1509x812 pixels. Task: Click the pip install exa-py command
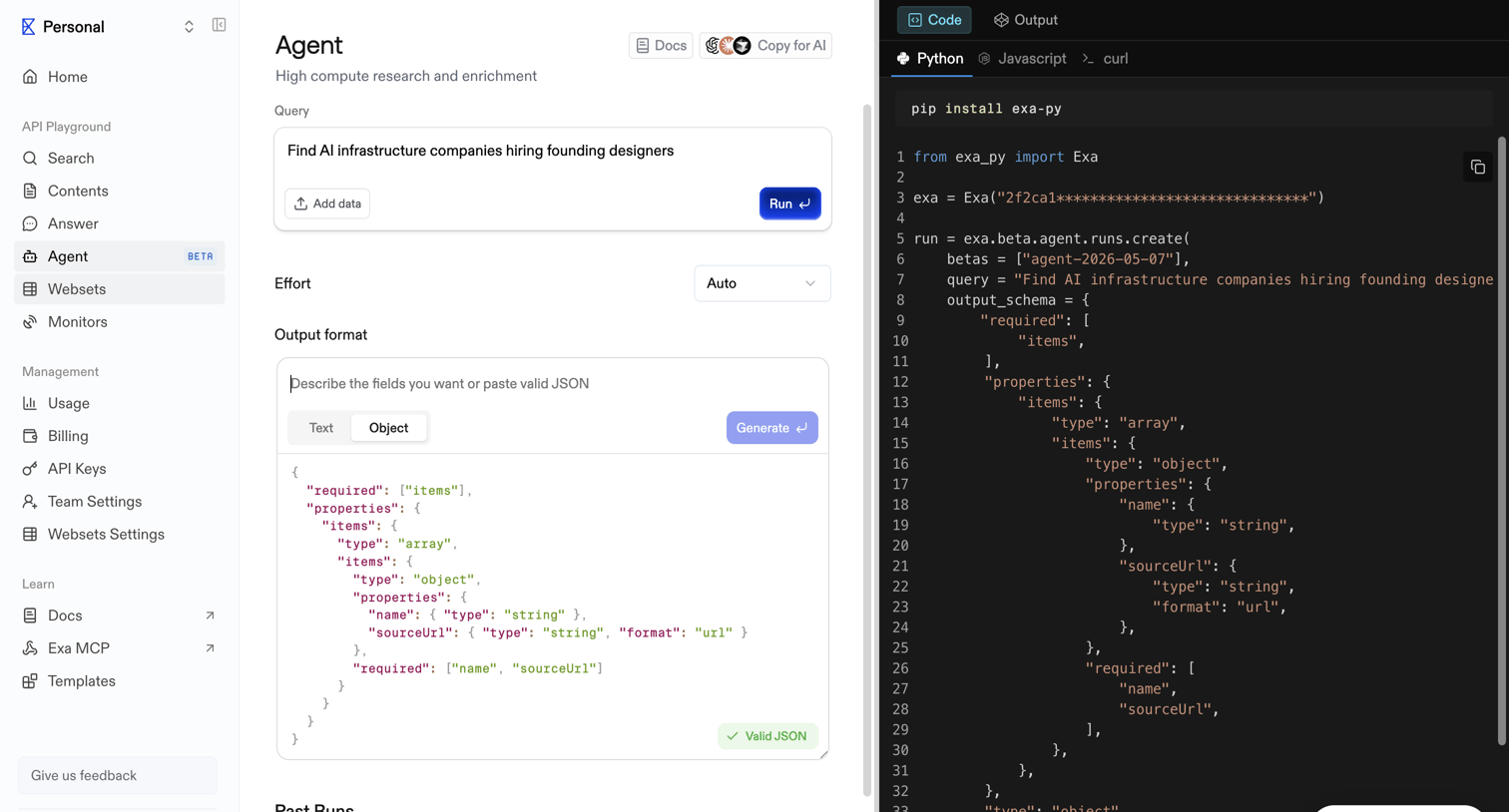tap(986, 109)
